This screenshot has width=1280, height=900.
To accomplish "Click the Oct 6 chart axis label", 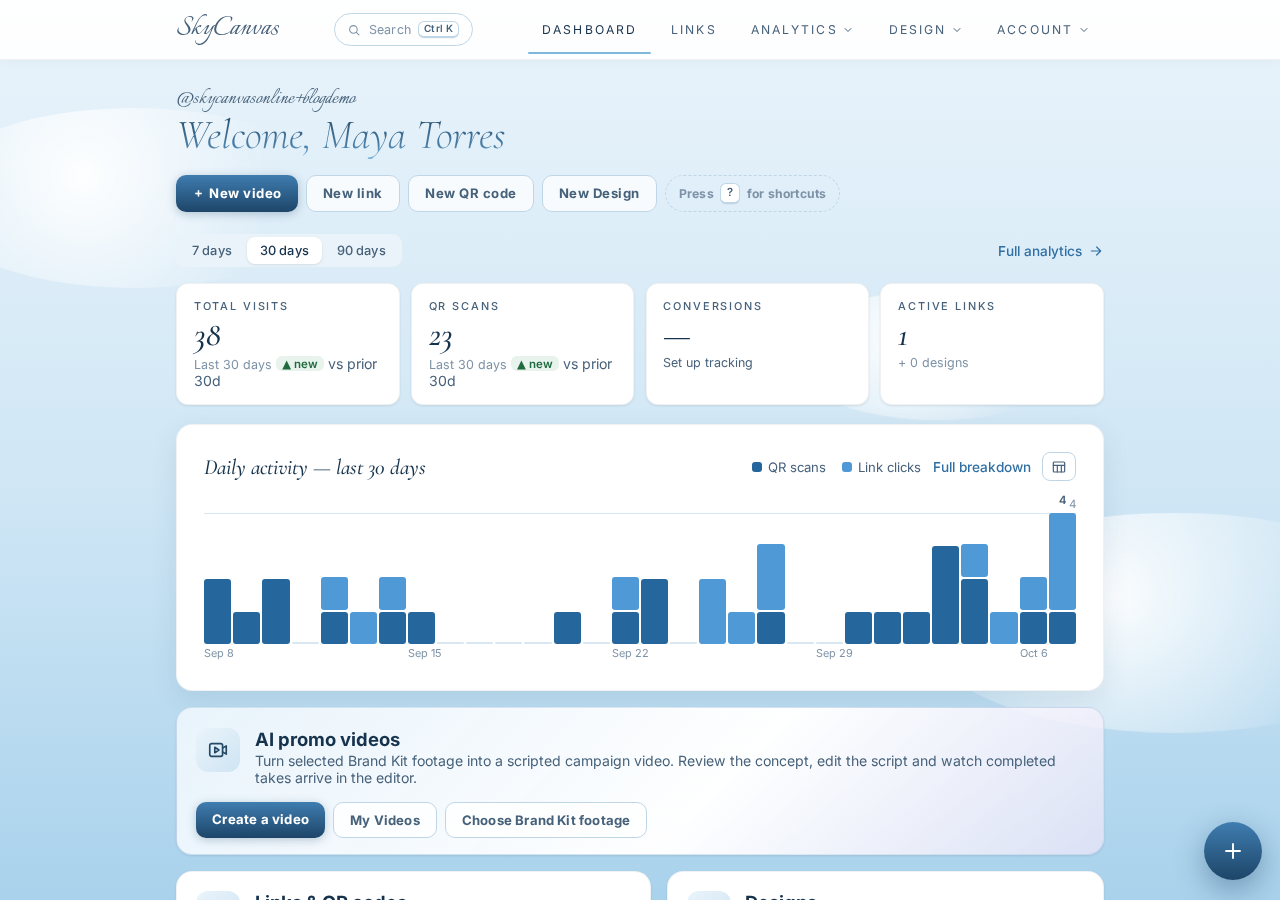I will pos(1034,653).
